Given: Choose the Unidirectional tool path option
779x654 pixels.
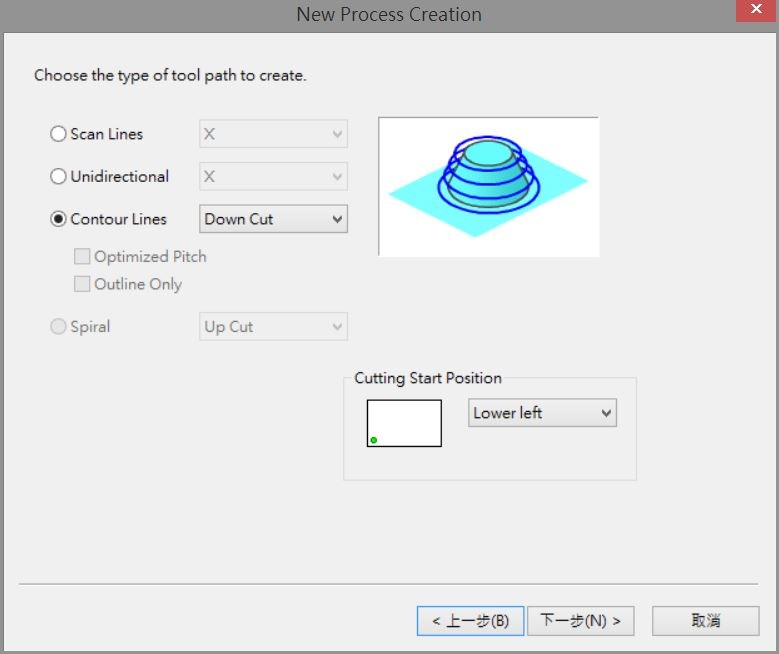Looking at the screenshot, I should tap(58, 176).
